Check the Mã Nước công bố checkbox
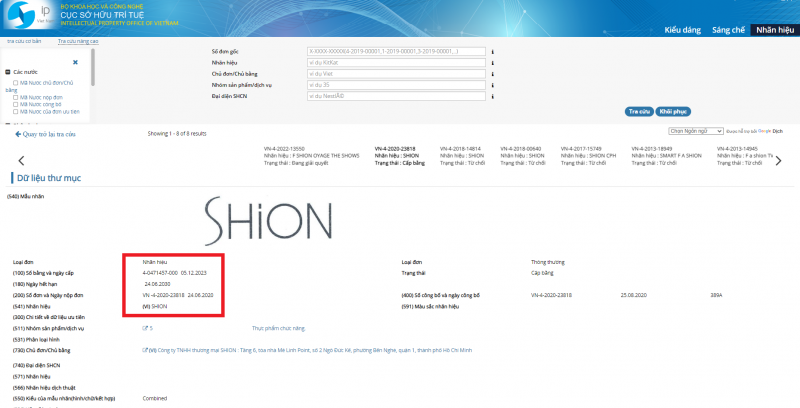 pyautogui.click(x=17, y=105)
